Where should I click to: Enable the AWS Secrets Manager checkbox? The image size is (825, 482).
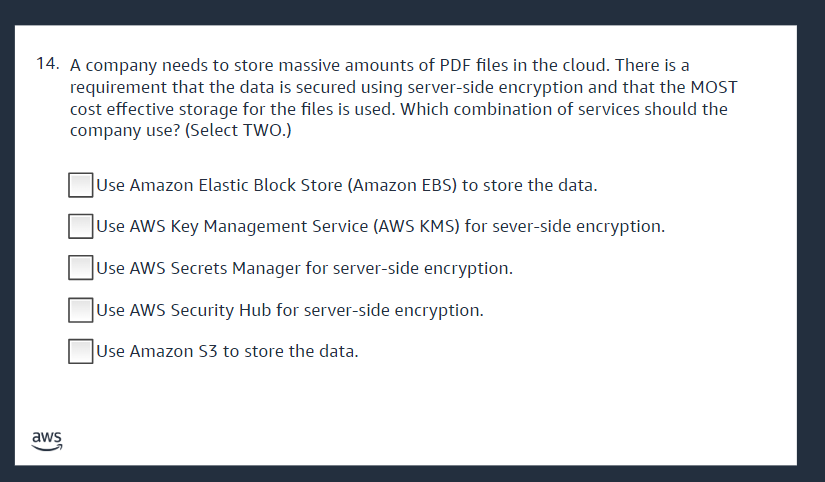click(81, 268)
